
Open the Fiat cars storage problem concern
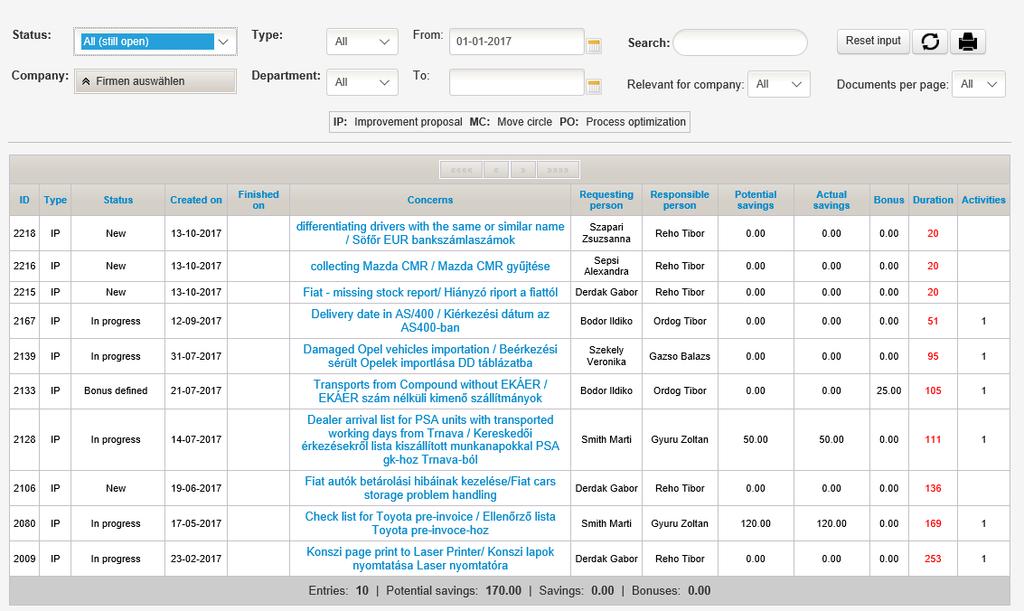tap(430, 488)
